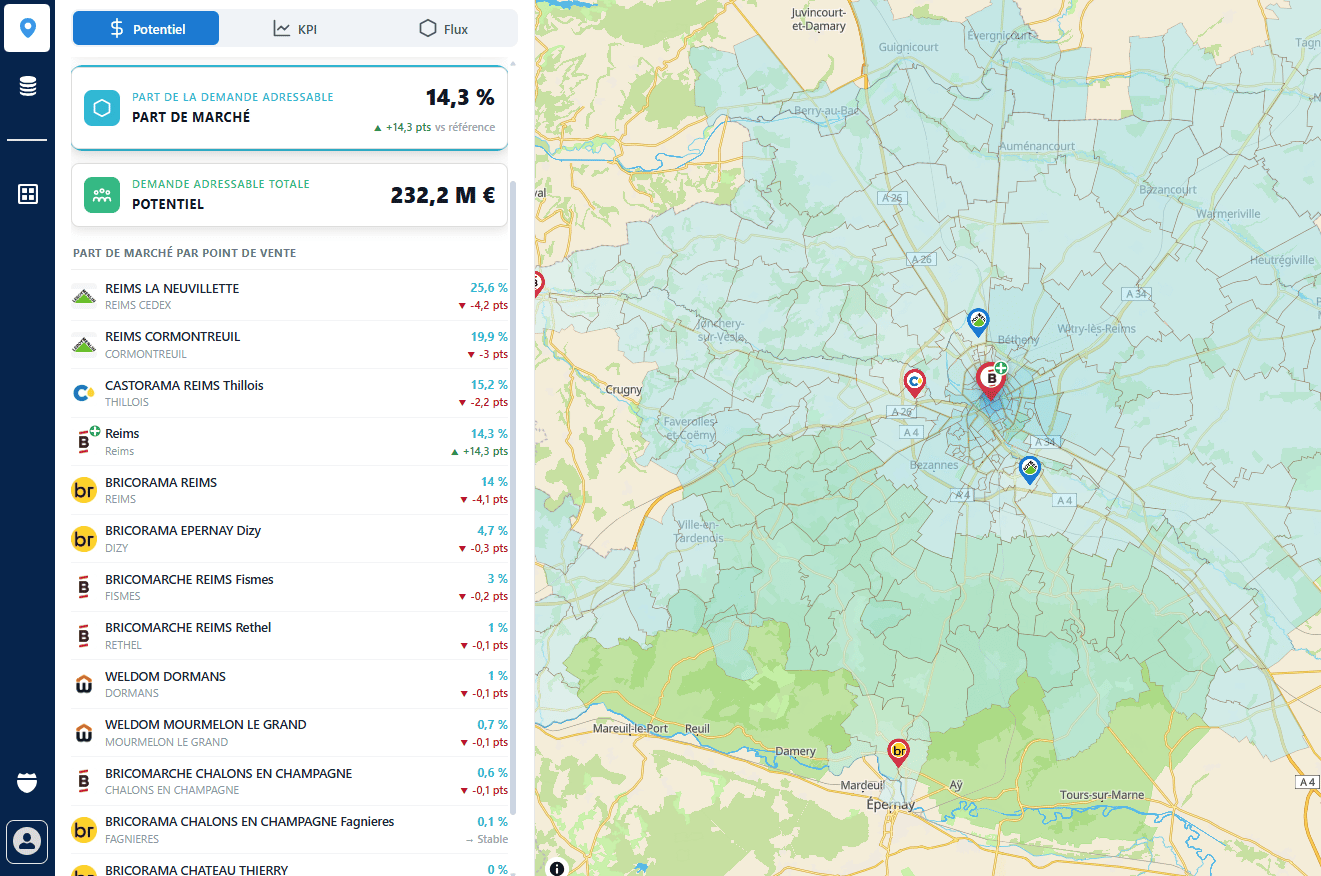Select the Potentiel tab
Screen dimensions: 1321x876
[146, 29]
